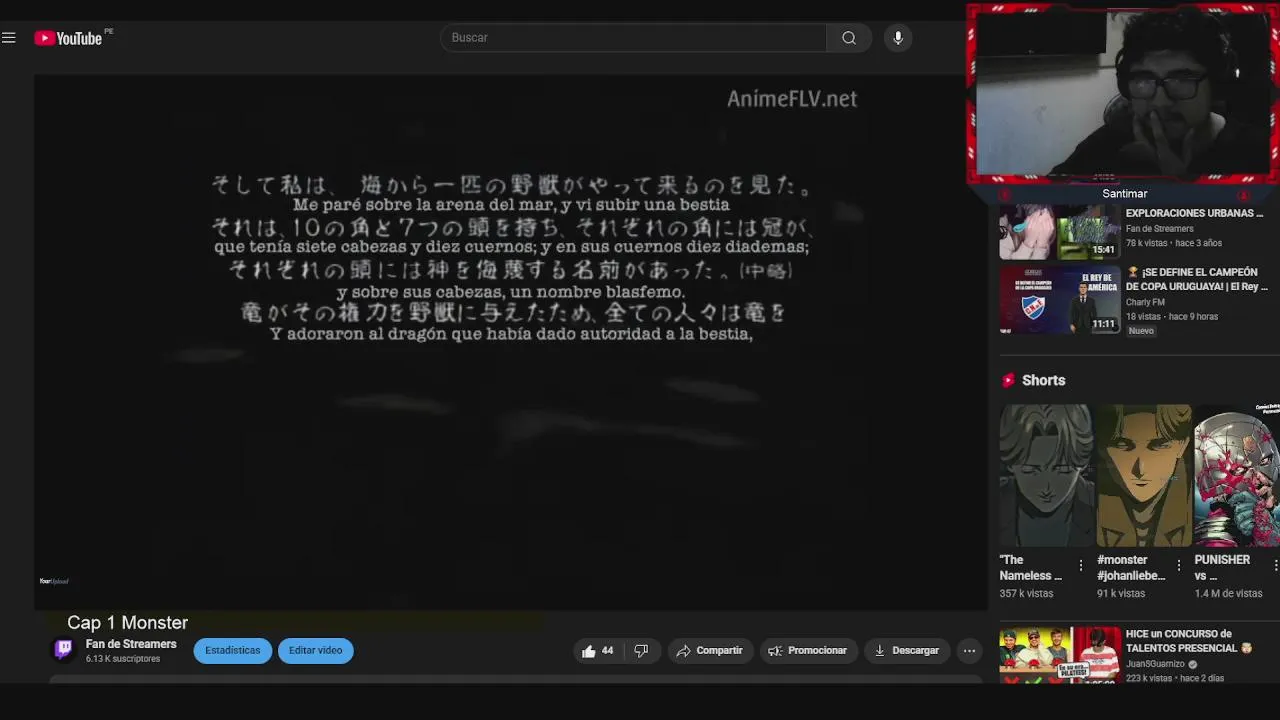Click the 'Cap 1 Monster' video title
Image resolution: width=1280 pixels, height=720 pixels.
[x=127, y=622]
